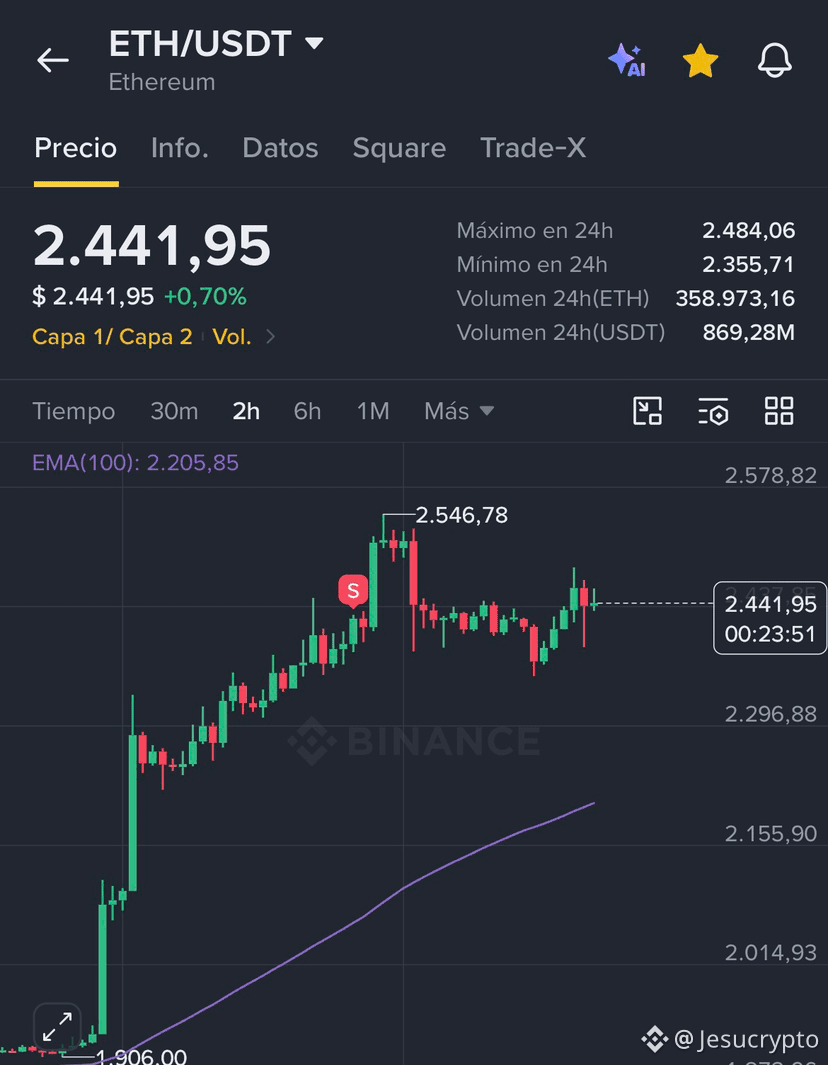Open the Datos tab
828x1065 pixels.
pos(281,148)
